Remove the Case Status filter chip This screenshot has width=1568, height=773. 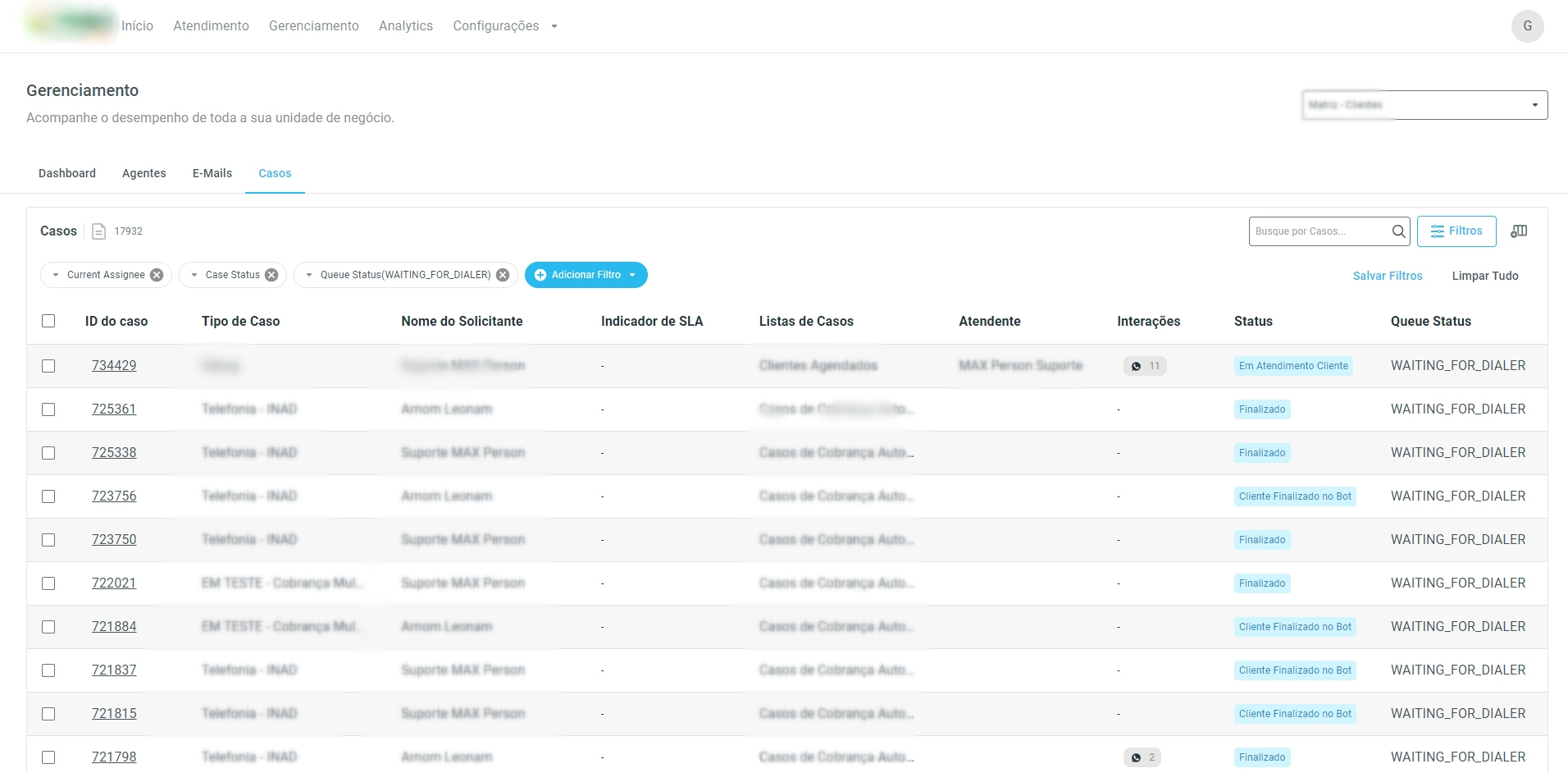[x=271, y=275]
